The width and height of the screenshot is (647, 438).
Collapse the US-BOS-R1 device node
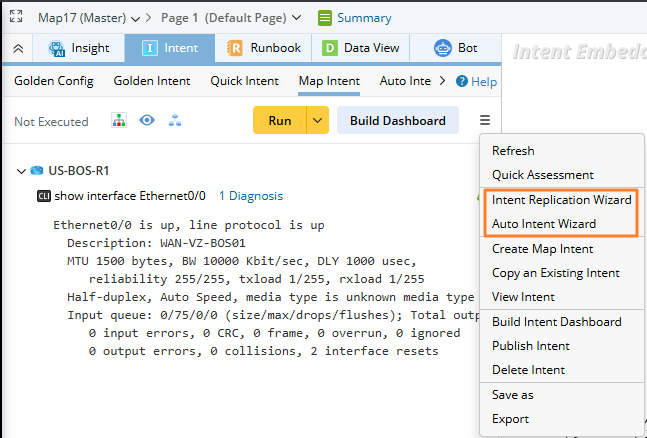pos(21,171)
